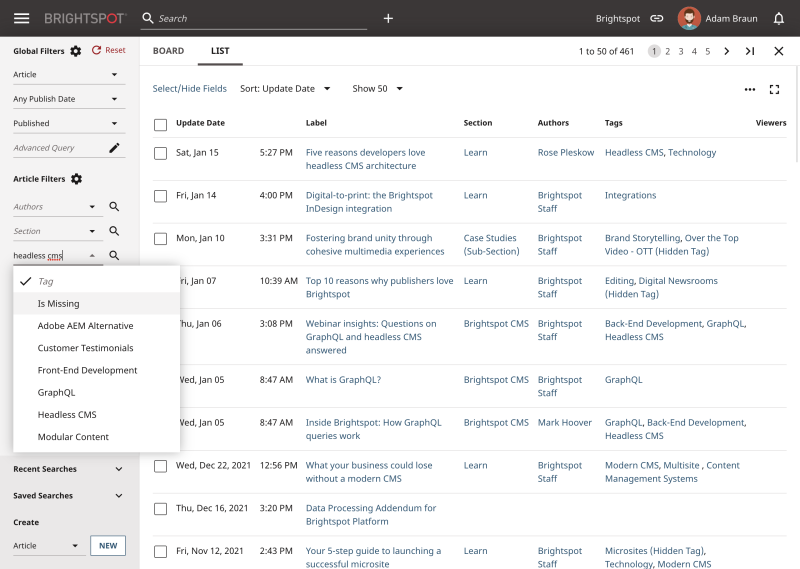
Task: Open Select/Hide Fields link
Action: [x=189, y=89]
